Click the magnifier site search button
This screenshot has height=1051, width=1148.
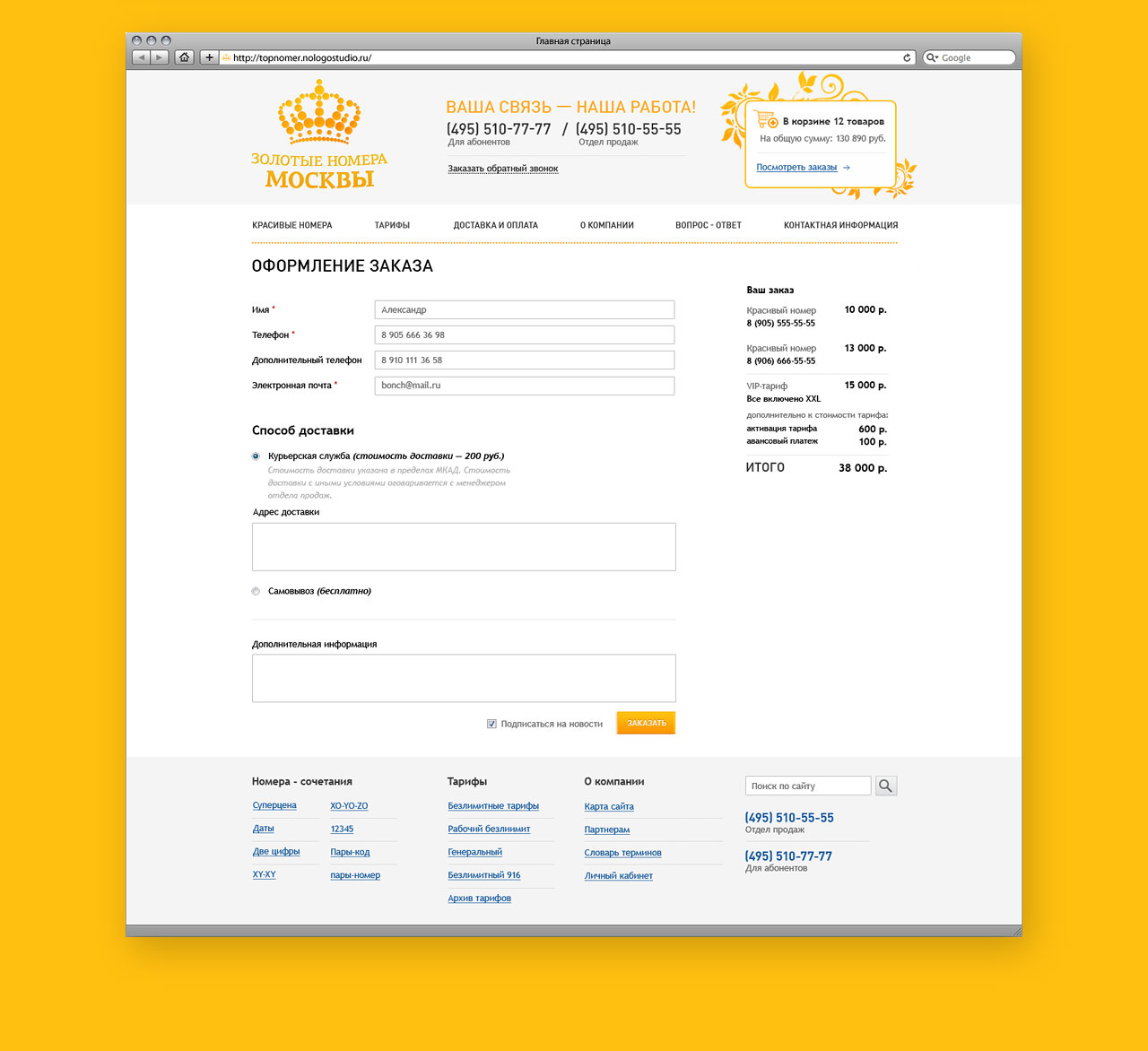click(885, 786)
